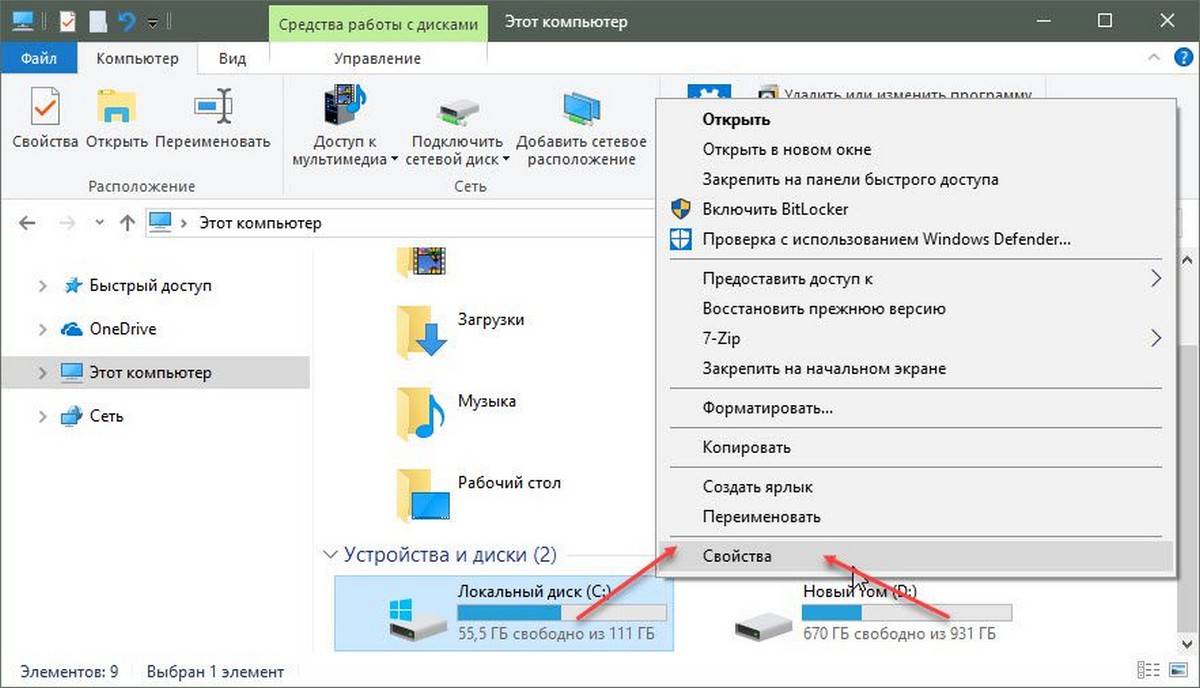1200x688 pixels.
Task: Click Добавить сетевое расположение icon
Action: coord(582,108)
